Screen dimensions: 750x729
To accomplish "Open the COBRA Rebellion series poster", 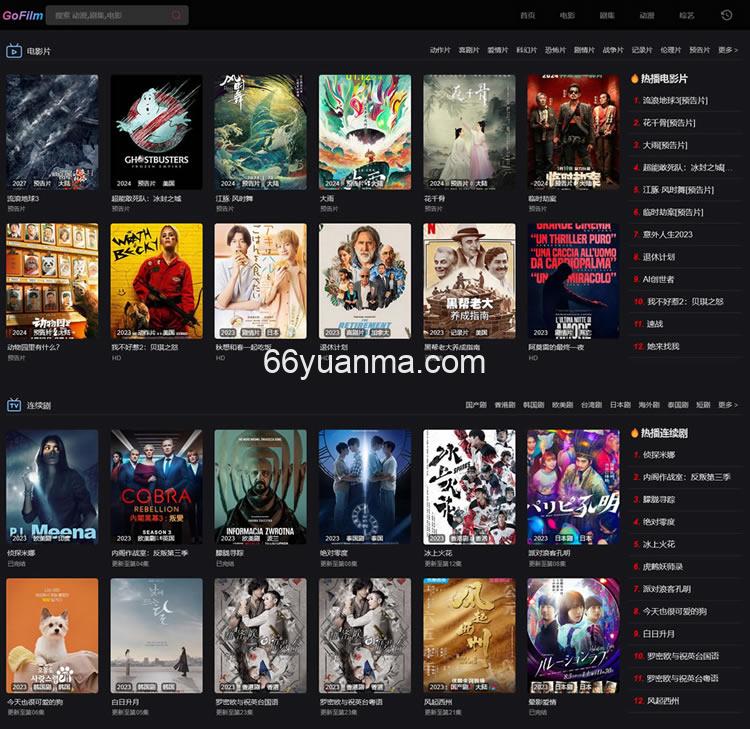I will click(156, 487).
